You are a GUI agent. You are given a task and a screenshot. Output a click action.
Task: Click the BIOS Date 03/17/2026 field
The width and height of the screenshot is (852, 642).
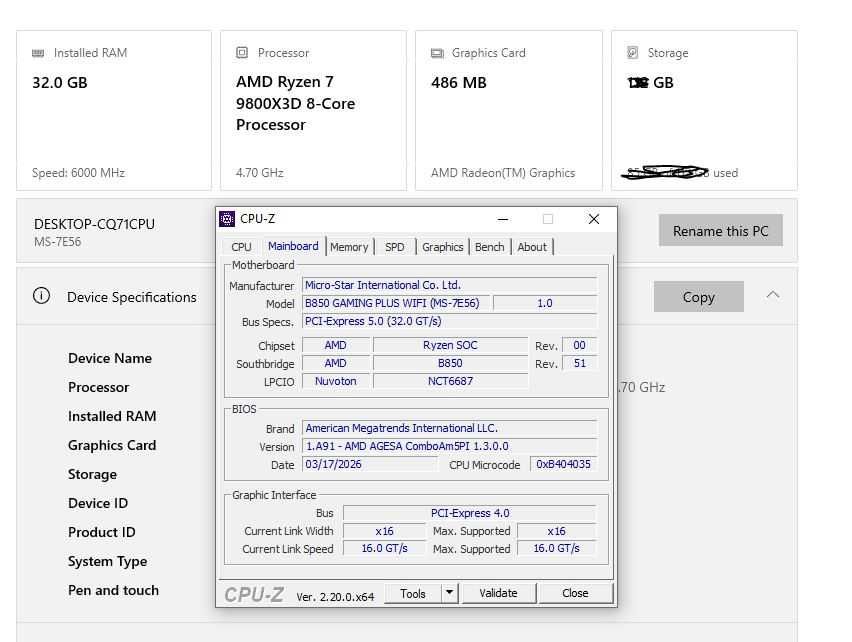369,464
